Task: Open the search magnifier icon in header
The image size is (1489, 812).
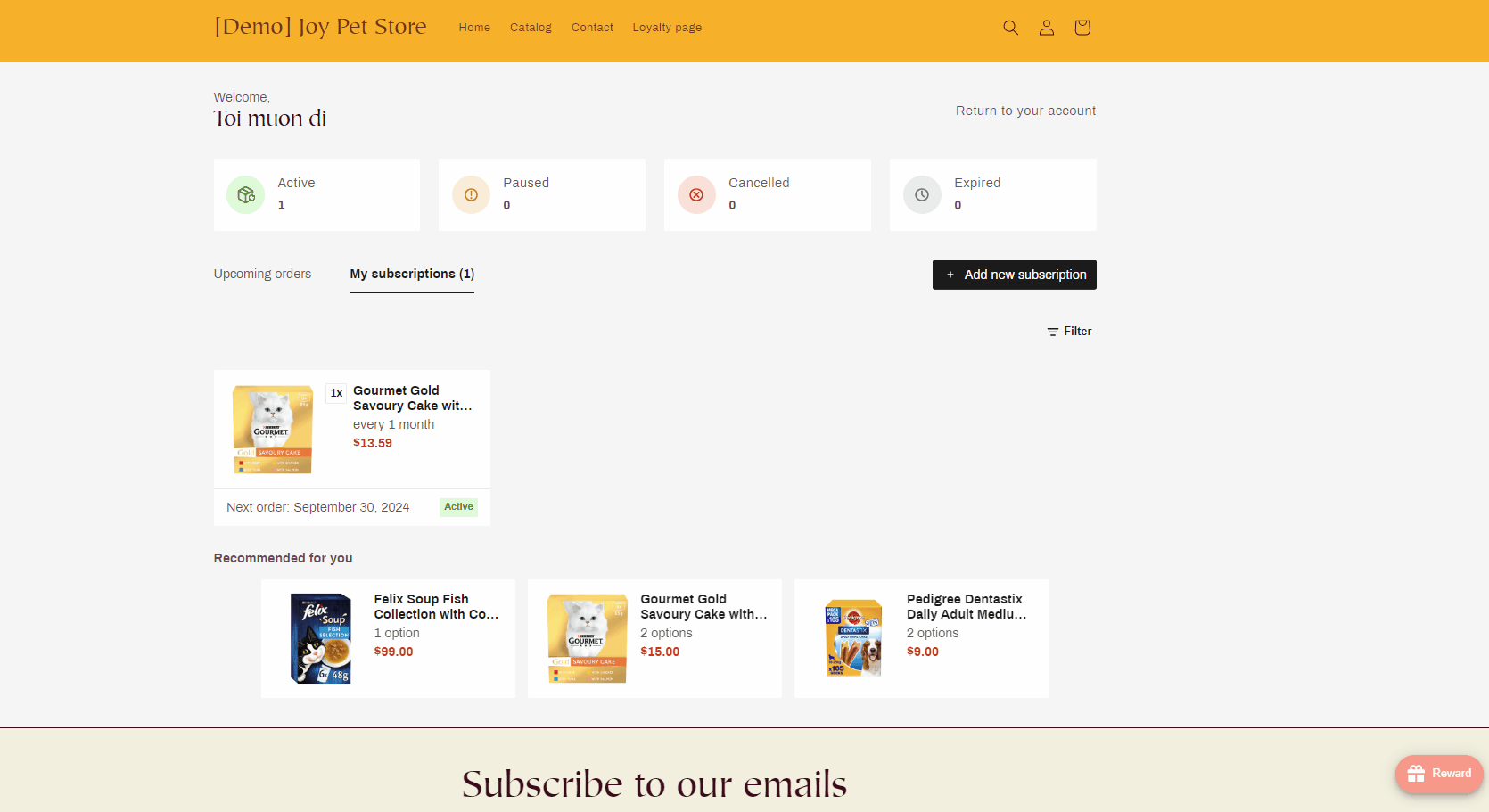Action: point(1010,28)
